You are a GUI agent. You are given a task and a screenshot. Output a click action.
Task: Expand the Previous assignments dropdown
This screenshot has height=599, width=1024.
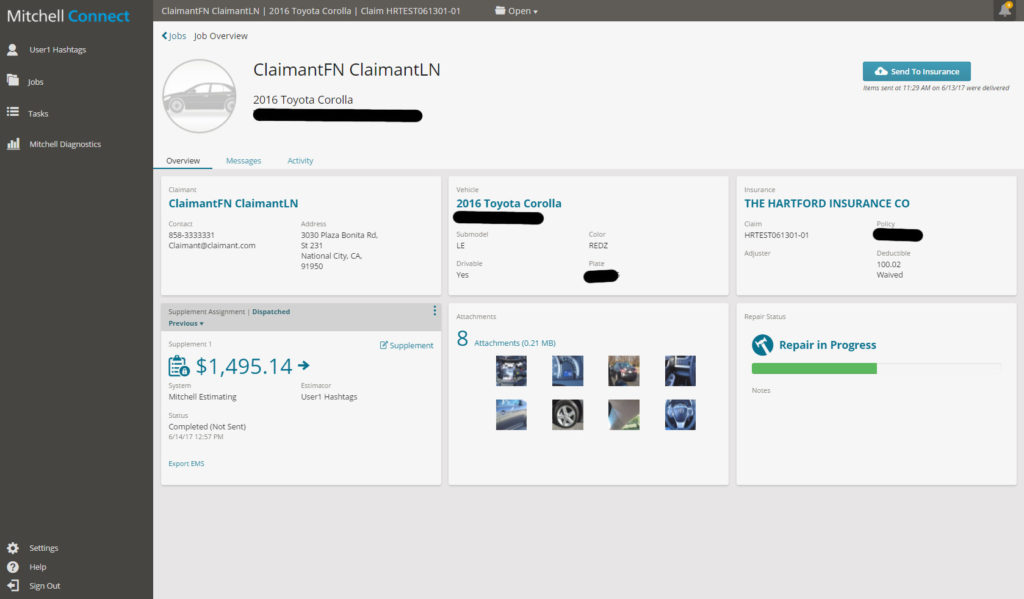(186, 323)
